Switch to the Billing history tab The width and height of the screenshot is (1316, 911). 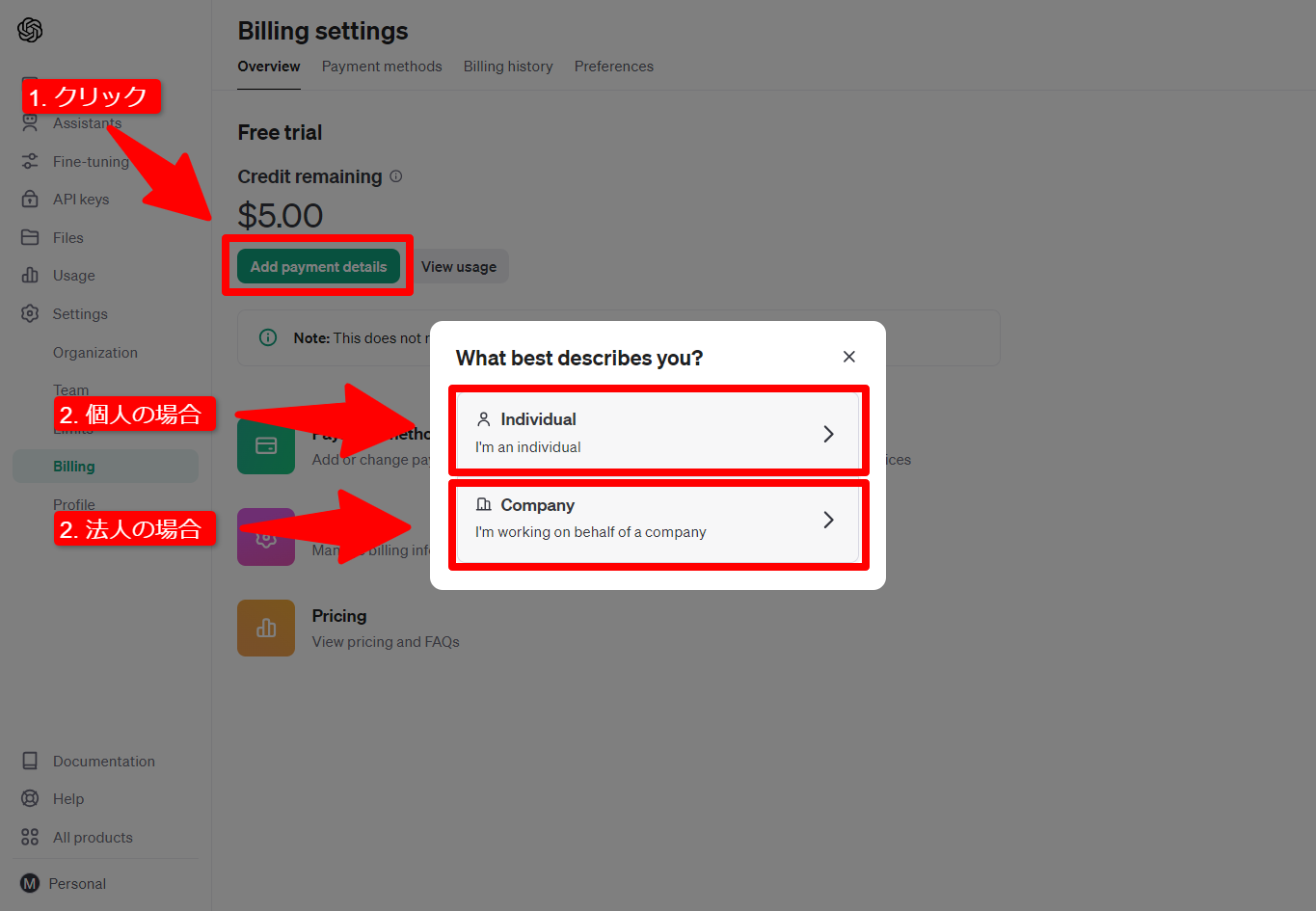(508, 67)
